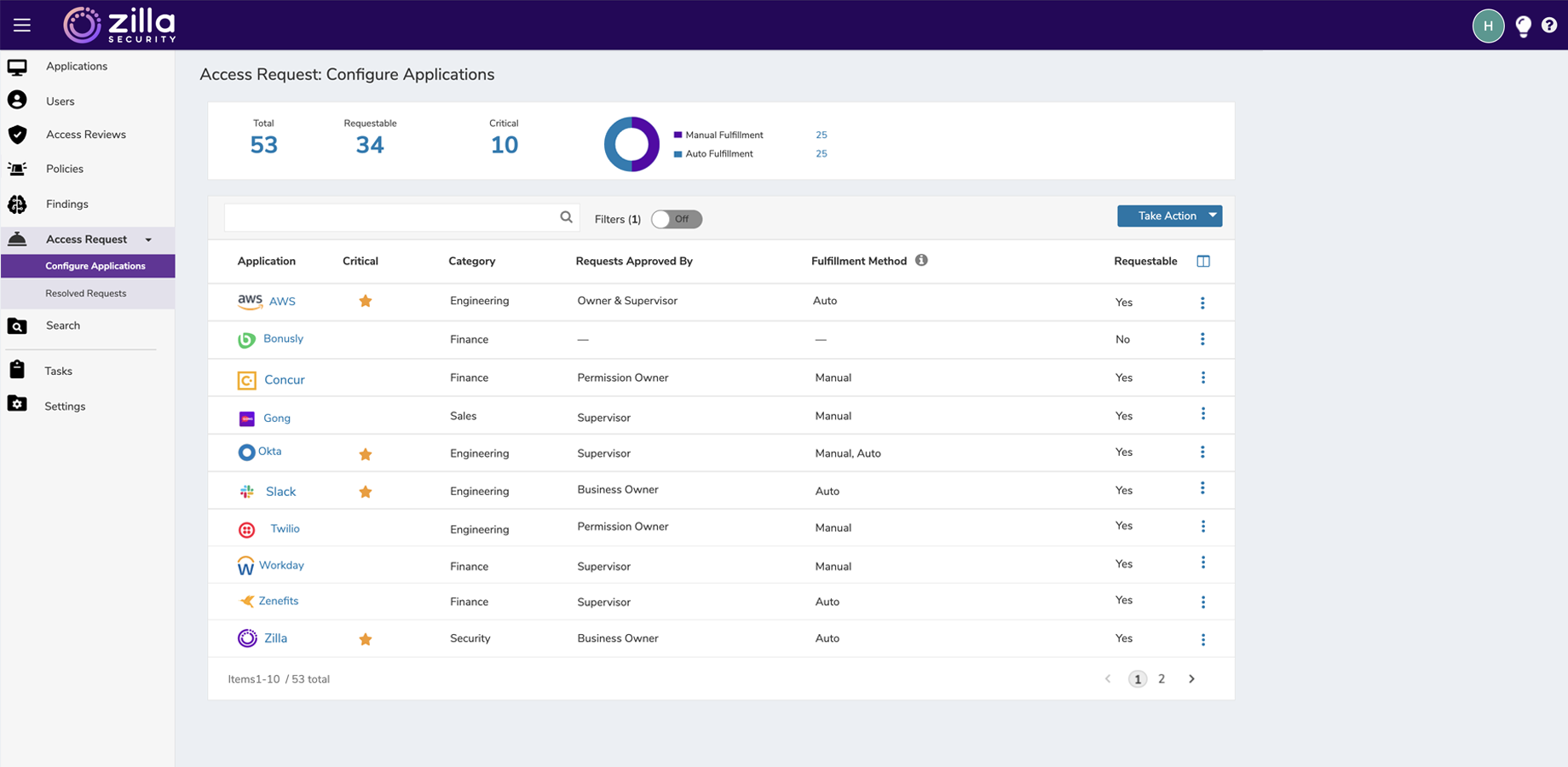This screenshot has height=767, width=1568.
Task: Click the Zilla critical star
Action: 366,639
